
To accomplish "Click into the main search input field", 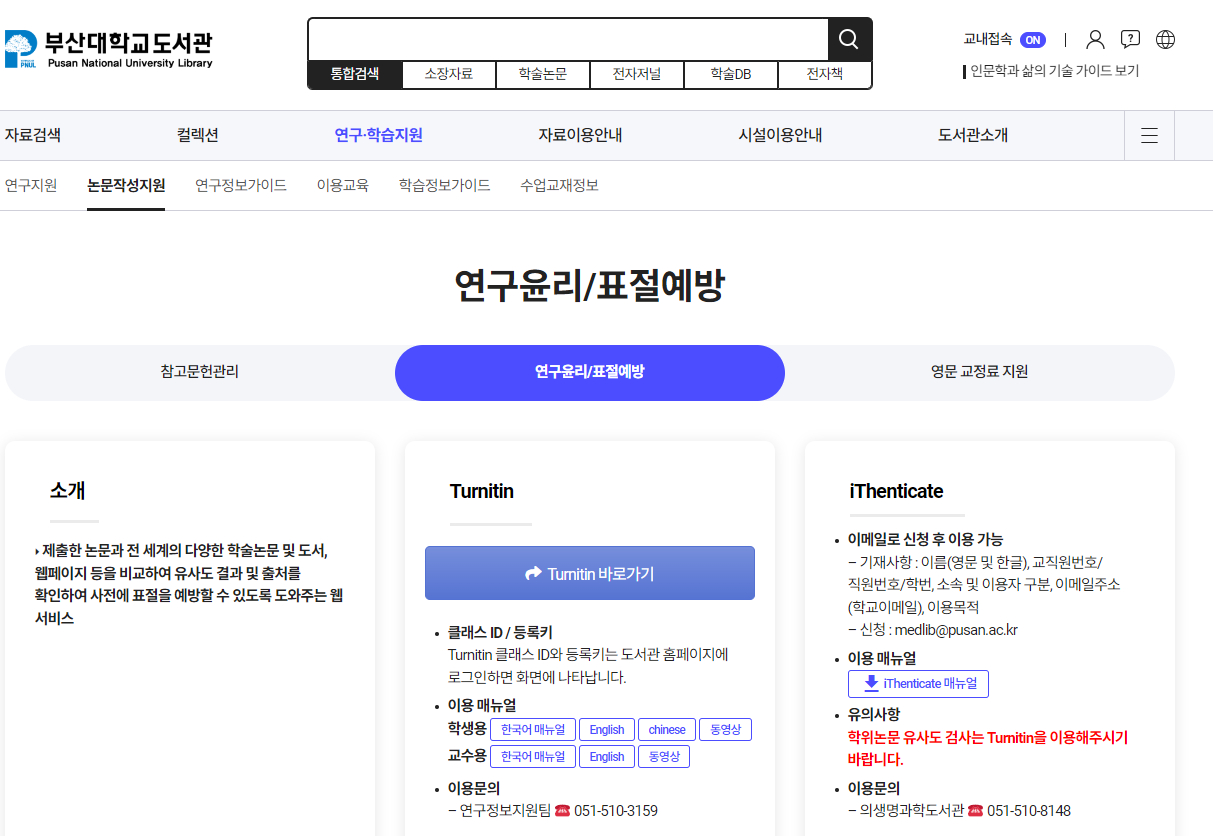I will (x=568, y=40).
